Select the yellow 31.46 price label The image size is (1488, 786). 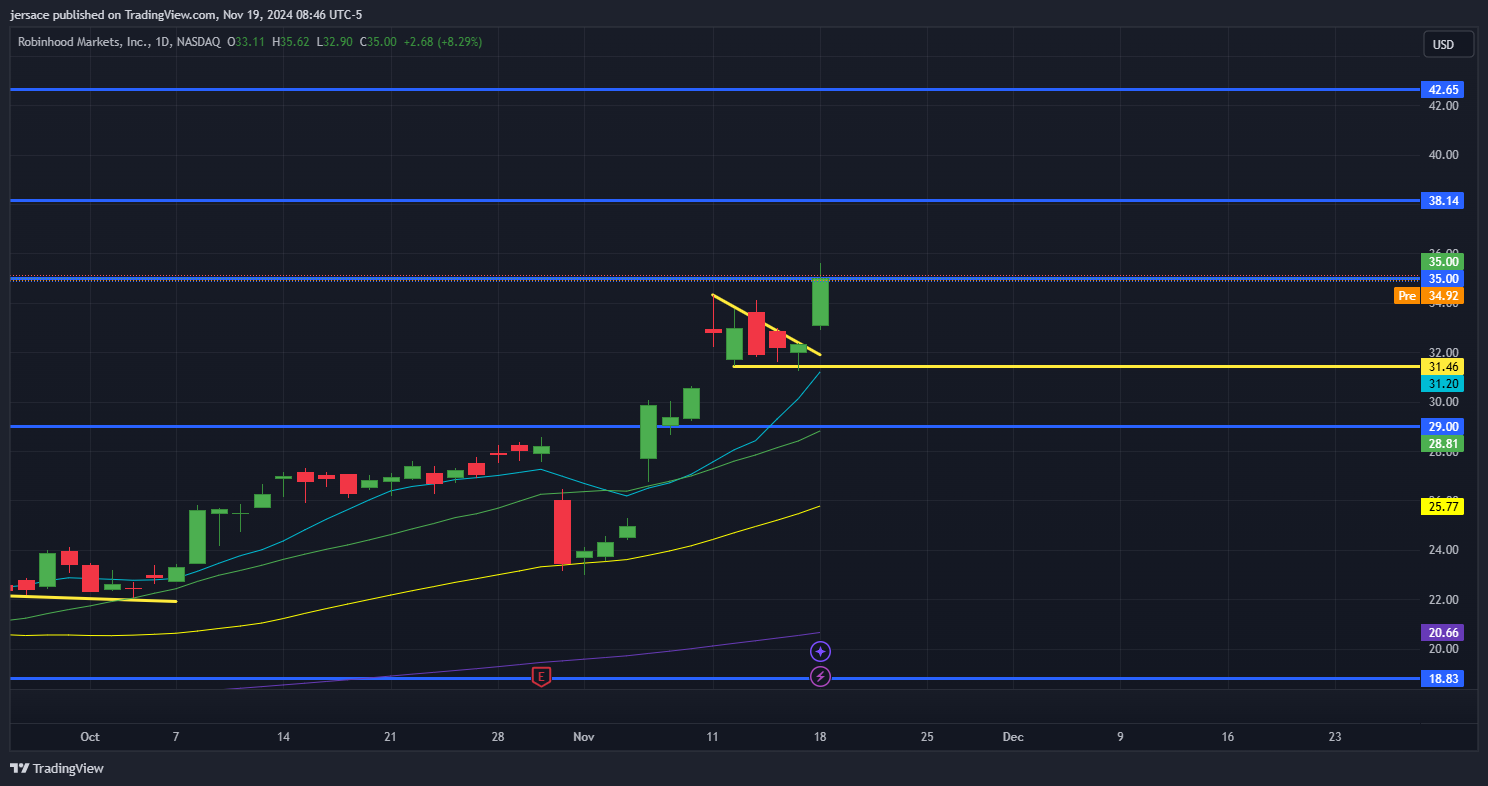pos(1443,366)
